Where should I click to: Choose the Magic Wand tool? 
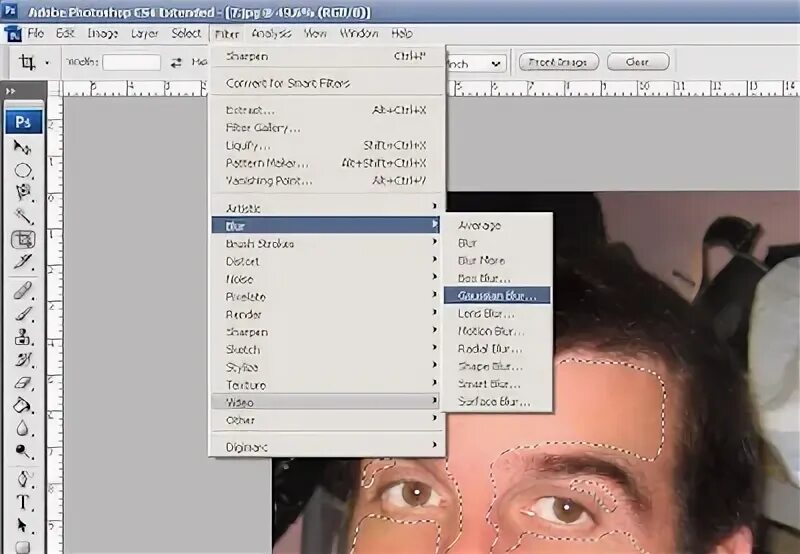pyautogui.click(x=22, y=216)
